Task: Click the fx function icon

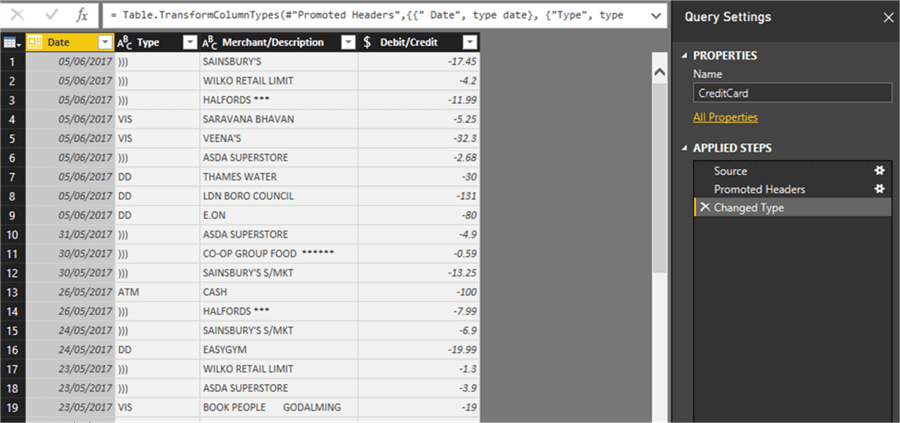Action: 82,16
